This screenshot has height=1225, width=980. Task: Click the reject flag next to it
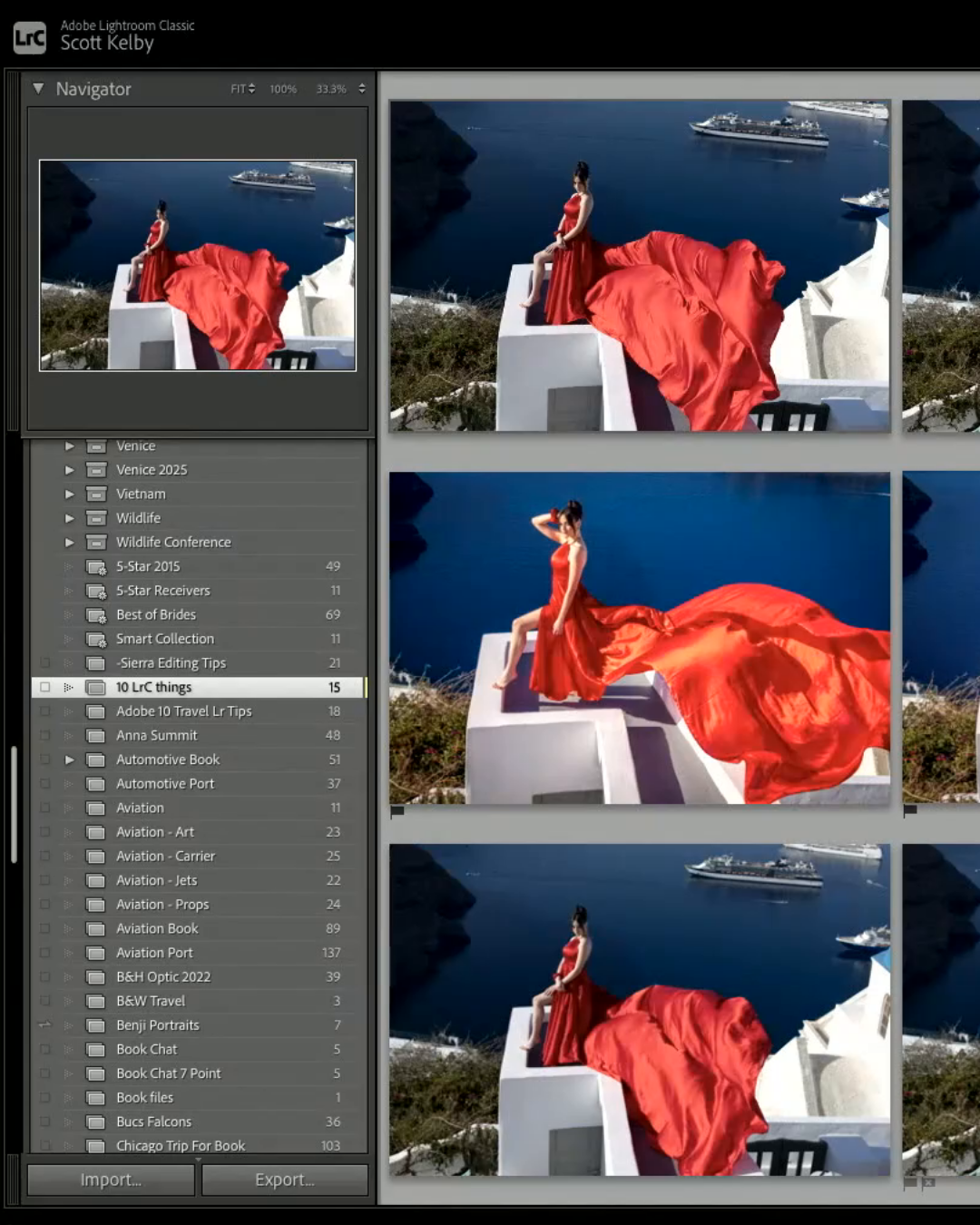[x=928, y=1183]
